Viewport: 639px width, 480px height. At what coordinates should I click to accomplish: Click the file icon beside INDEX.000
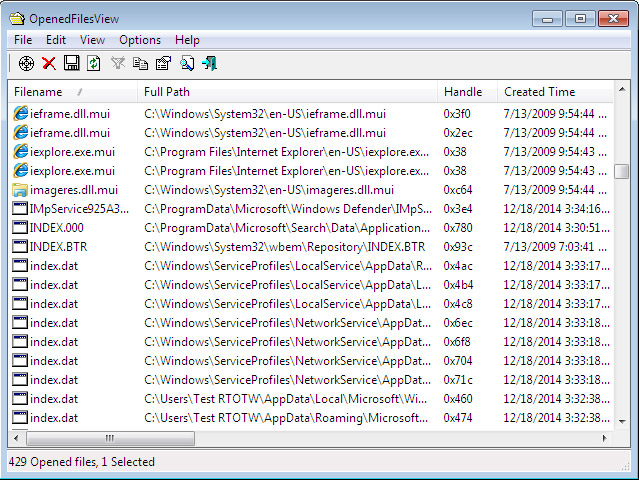[x=20, y=228]
